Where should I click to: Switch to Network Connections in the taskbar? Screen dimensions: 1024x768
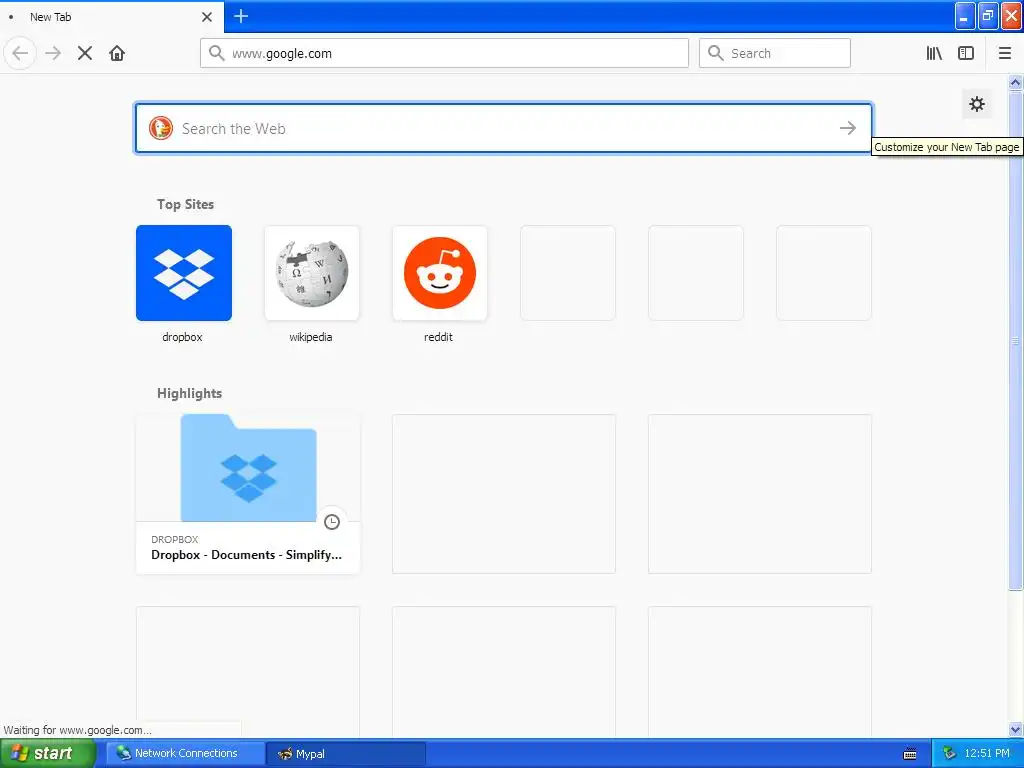185,753
